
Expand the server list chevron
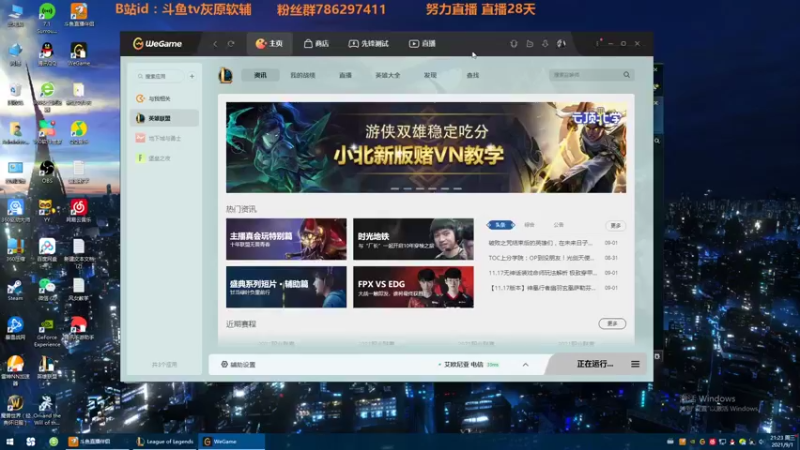coord(526,364)
